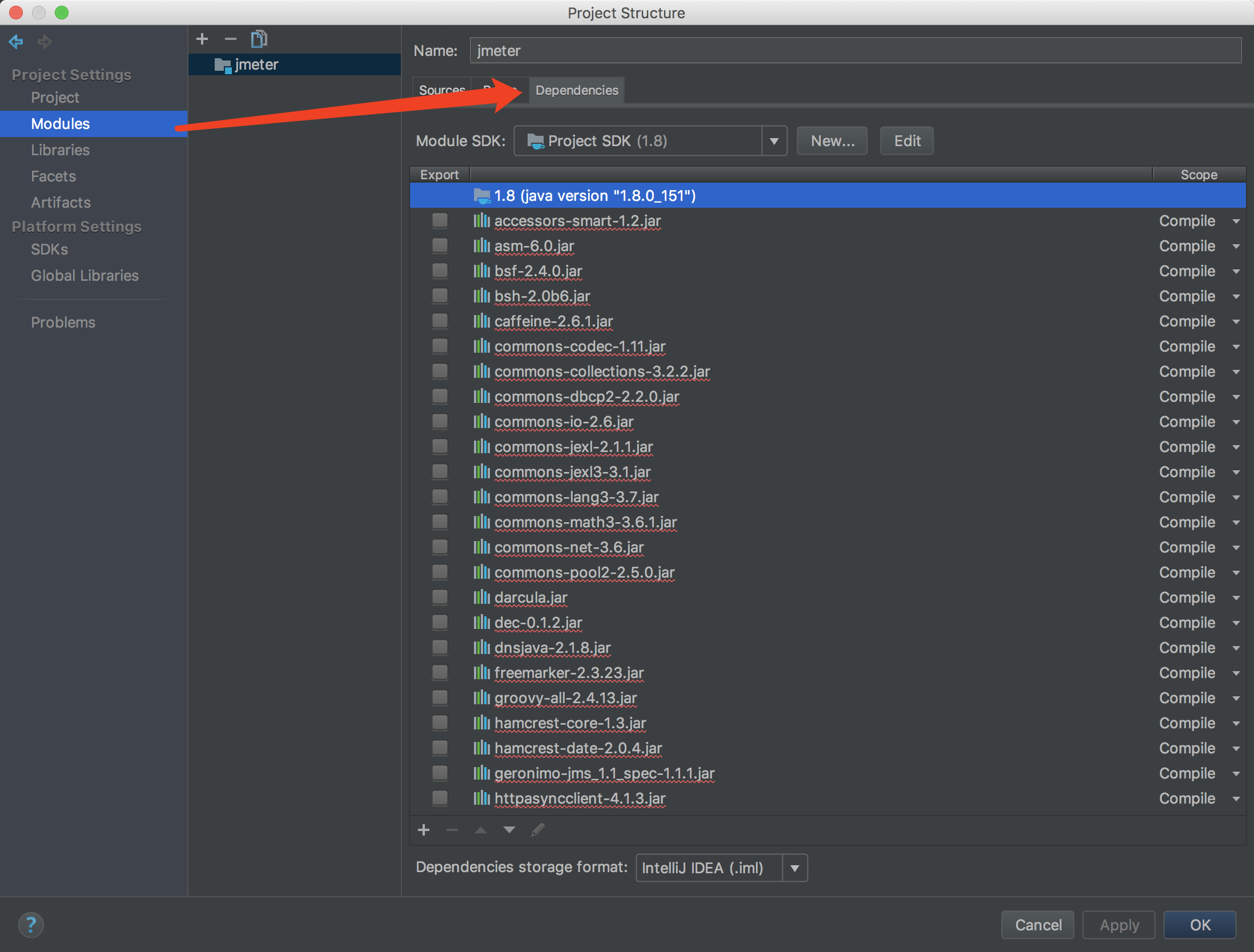Click the back navigation arrow
This screenshot has width=1254, height=952.
[16, 41]
